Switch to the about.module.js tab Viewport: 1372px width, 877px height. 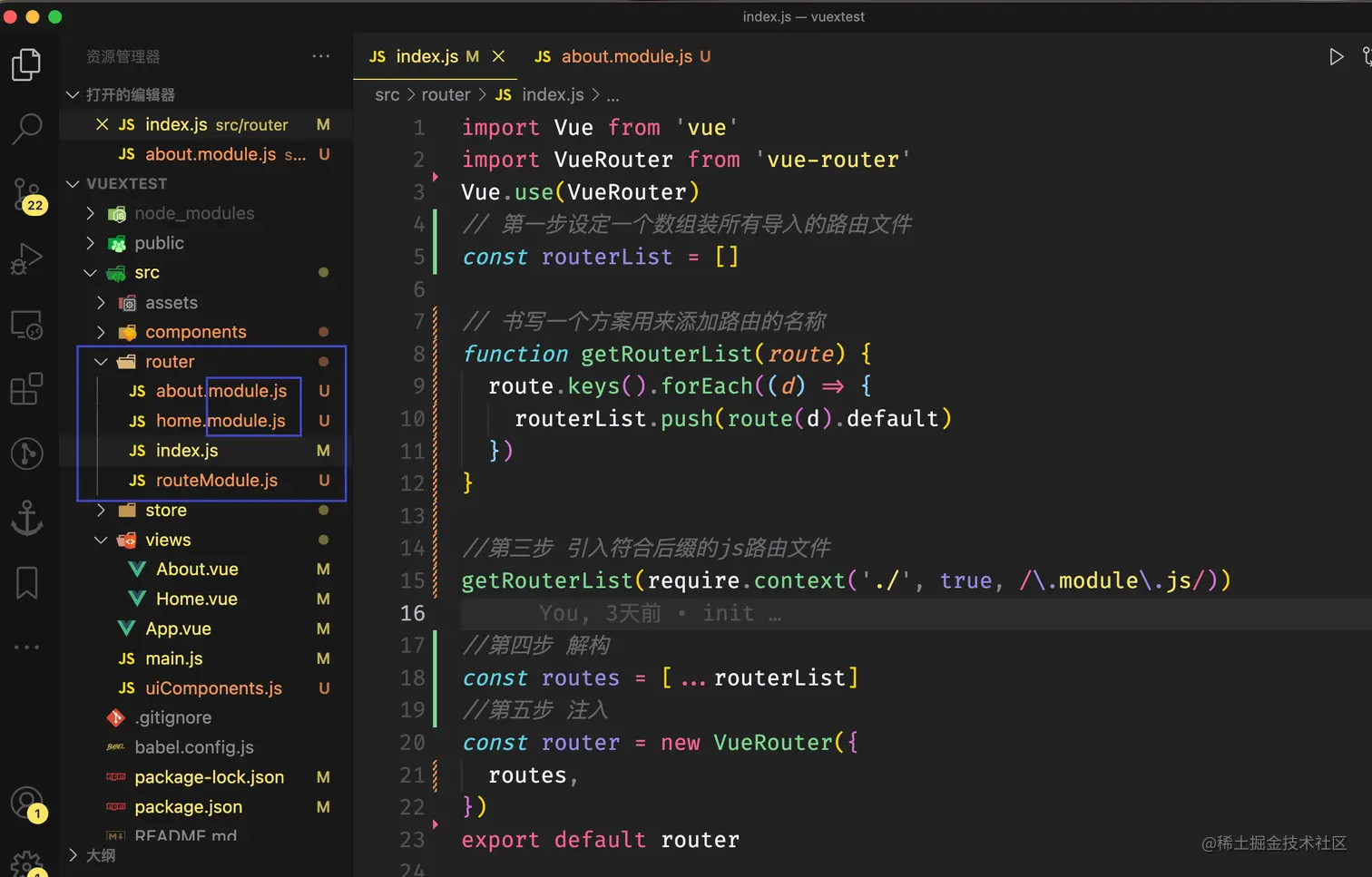[x=622, y=56]
